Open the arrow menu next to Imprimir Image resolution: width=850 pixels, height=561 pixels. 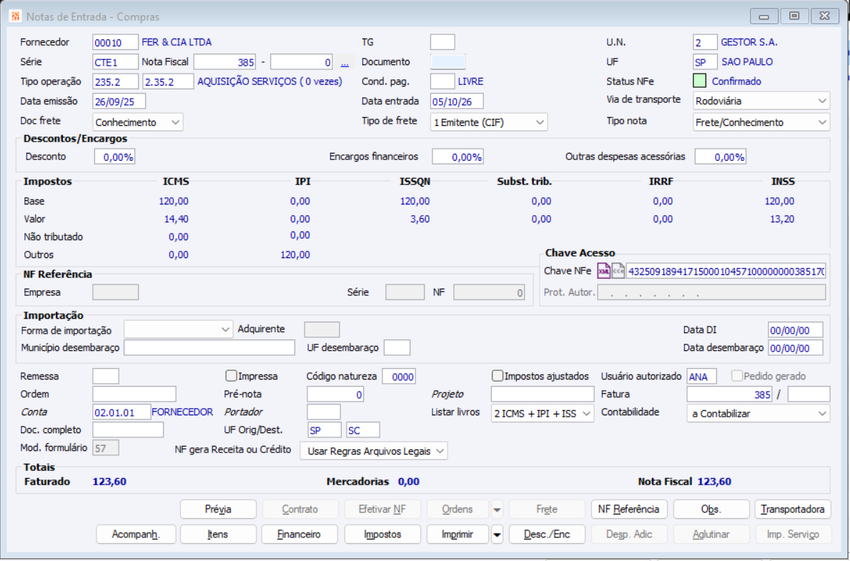pos(497,534)
